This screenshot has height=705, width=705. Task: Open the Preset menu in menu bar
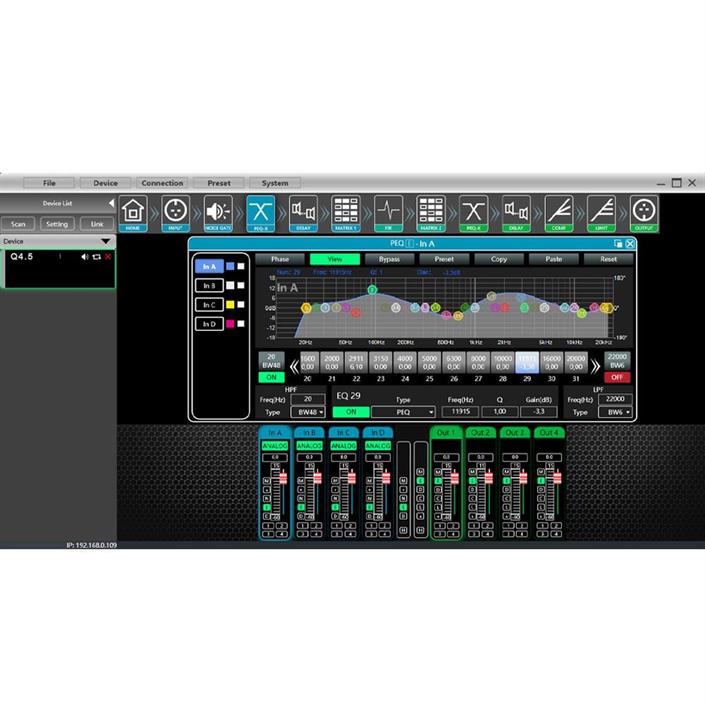click(x=218, y=183)
